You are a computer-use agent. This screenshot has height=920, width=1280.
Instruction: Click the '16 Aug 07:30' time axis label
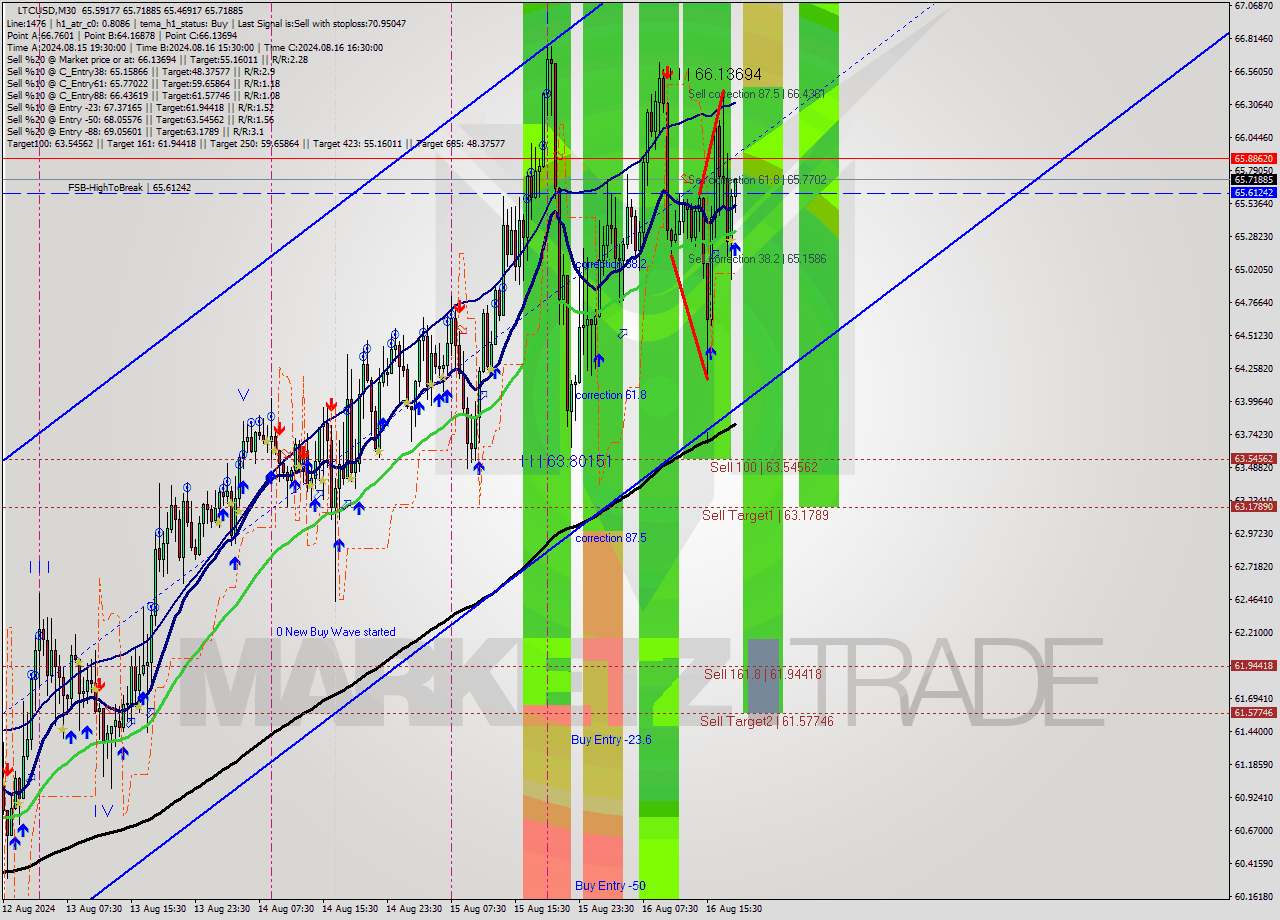[670, 909]
